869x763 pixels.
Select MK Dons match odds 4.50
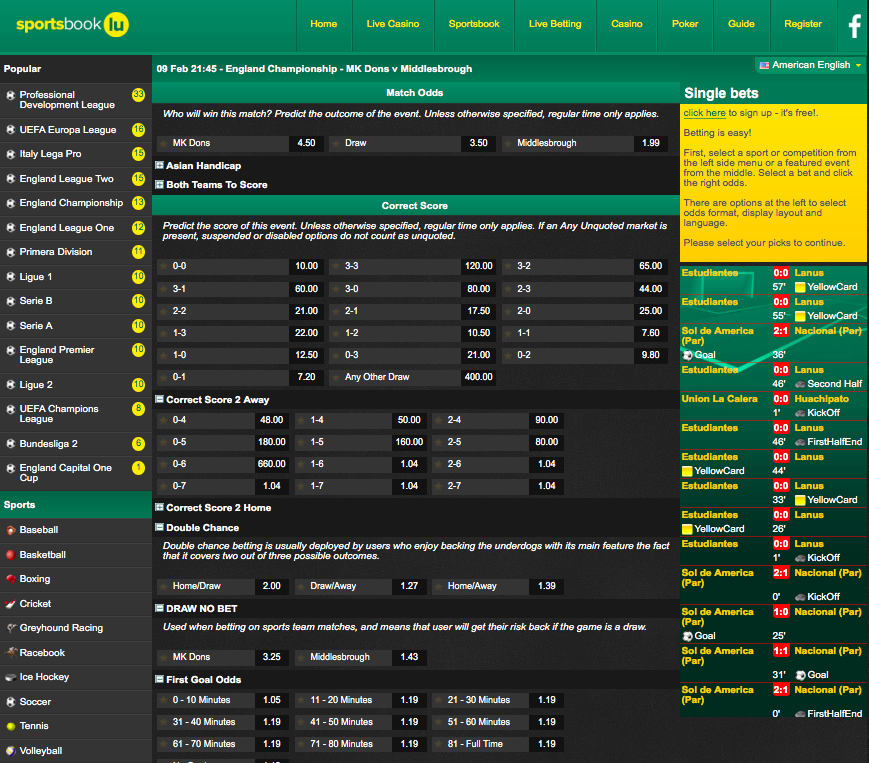point(305,143)
